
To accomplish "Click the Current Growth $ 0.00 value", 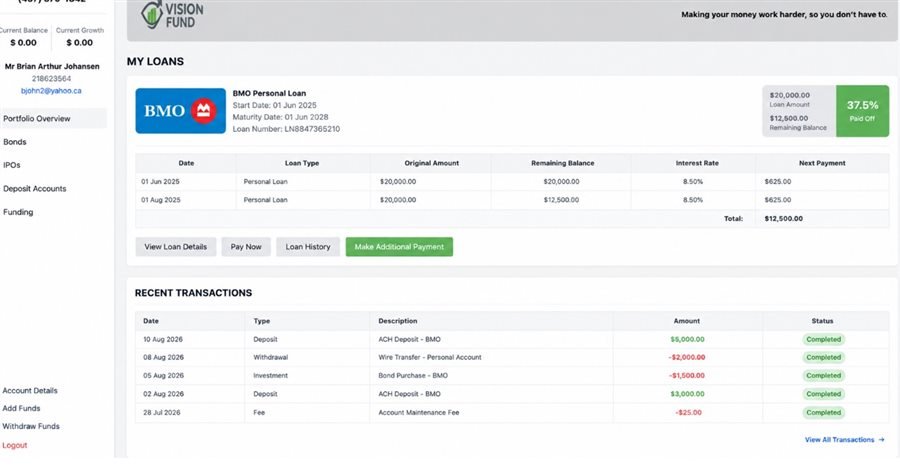I will (x=79, y=42).
